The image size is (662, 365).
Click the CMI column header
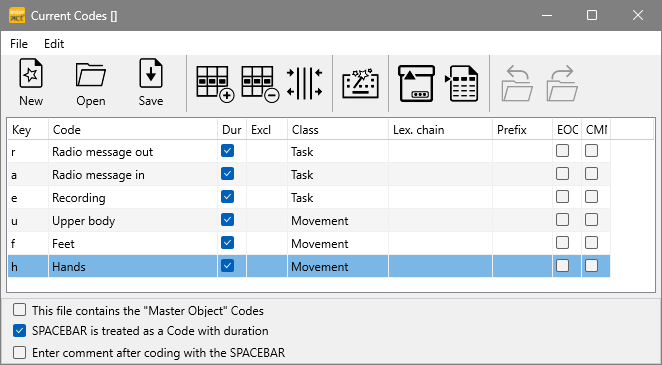click(x=596, y=130)
